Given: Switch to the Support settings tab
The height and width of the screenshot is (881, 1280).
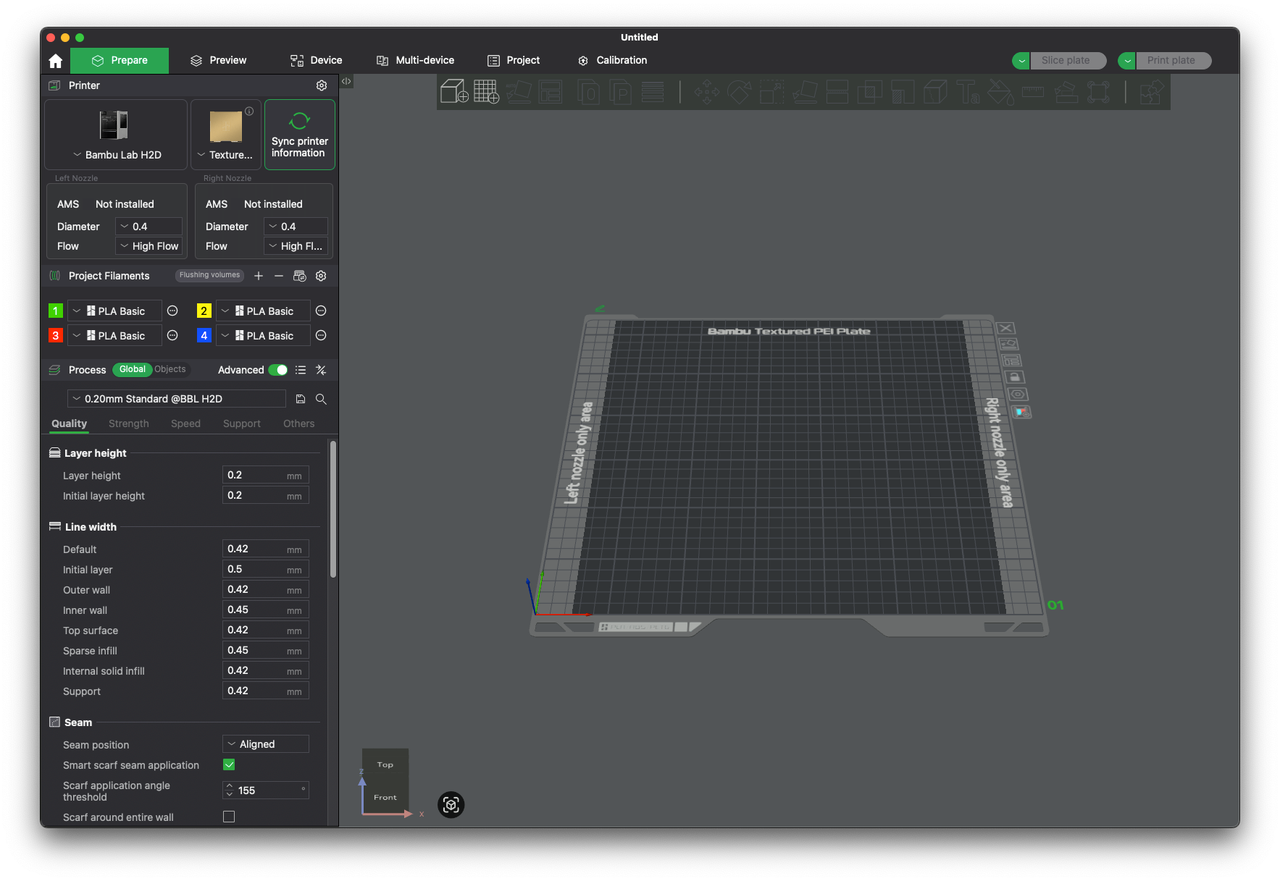Looking at the screenshot, I should tap(242, 424).
